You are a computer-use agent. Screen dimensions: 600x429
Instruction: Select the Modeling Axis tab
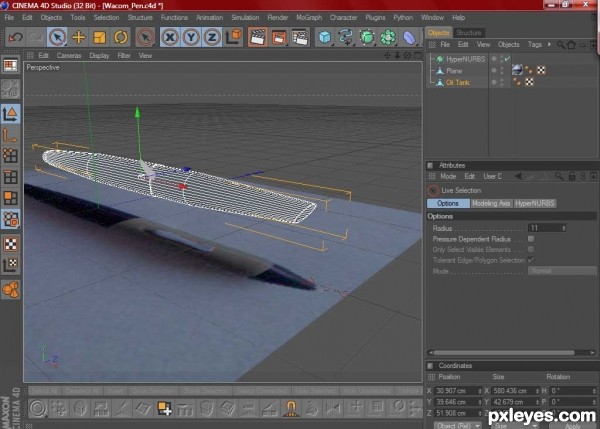click(491, 203)
